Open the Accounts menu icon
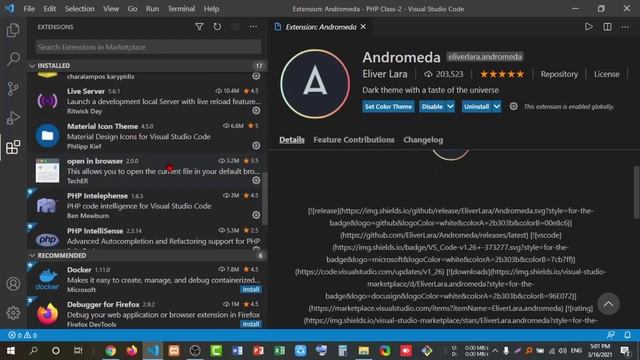Viewport: 640px width, 360px height. click(x=13, y=284)
